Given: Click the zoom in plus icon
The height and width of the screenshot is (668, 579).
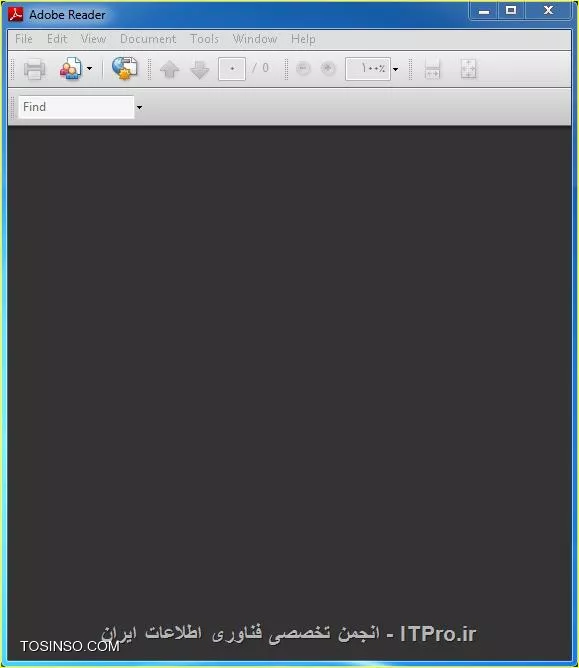Looking at the screenshot, I should 328,68.
